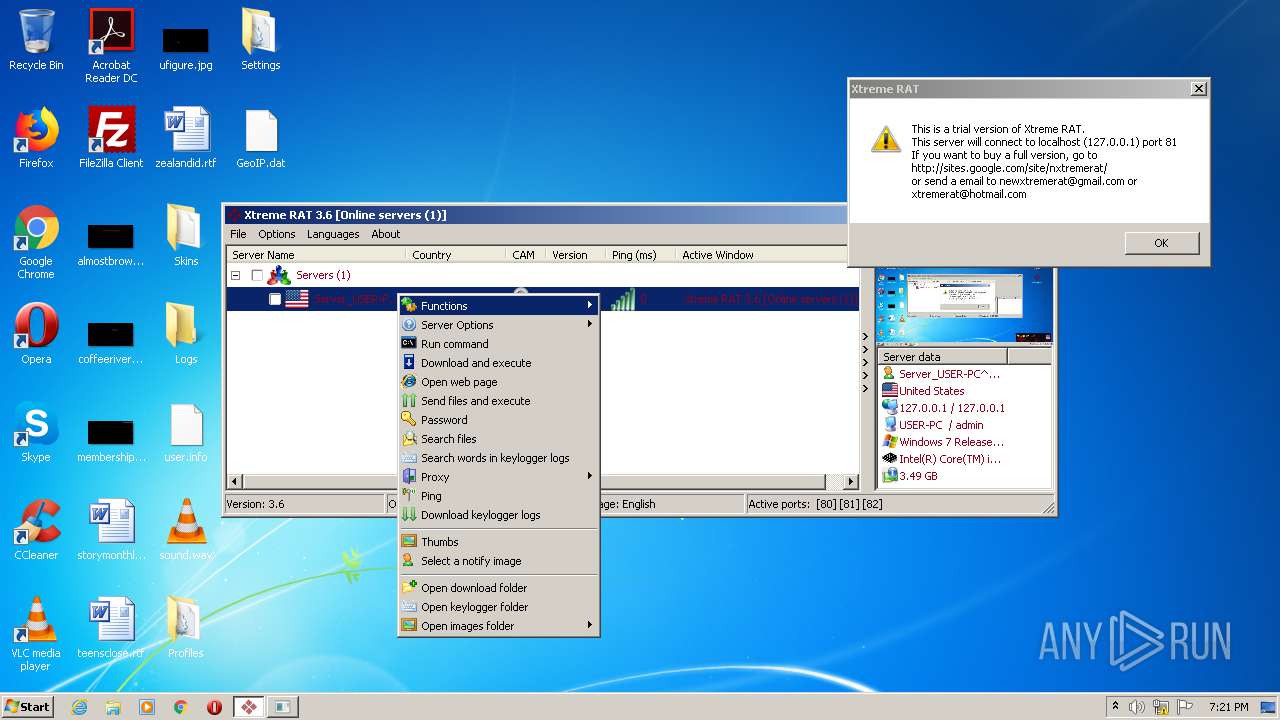
Task: Open the File menu in Xtreme RAT
Action: 238,234
